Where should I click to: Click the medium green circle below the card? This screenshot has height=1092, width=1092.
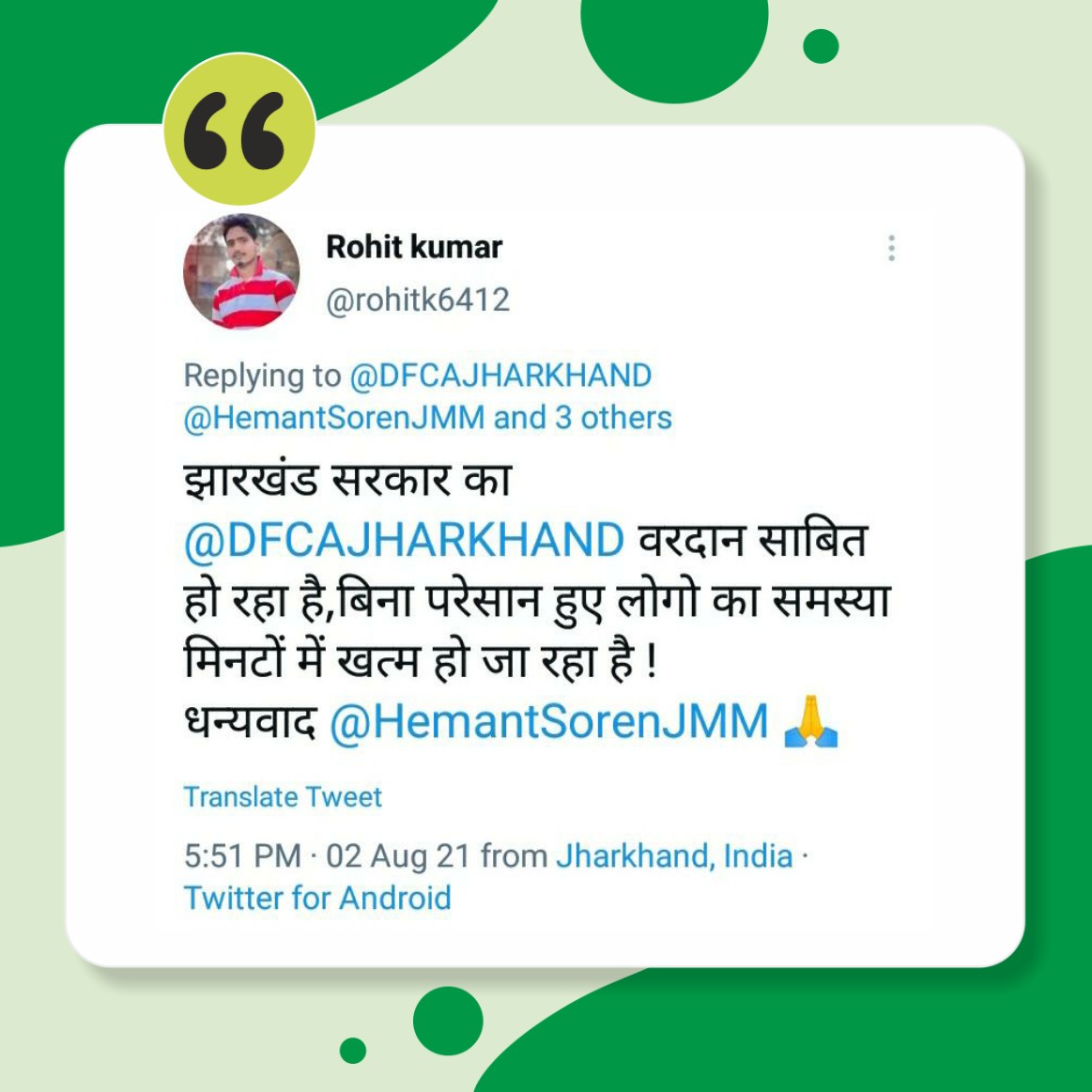[448, 1021]
